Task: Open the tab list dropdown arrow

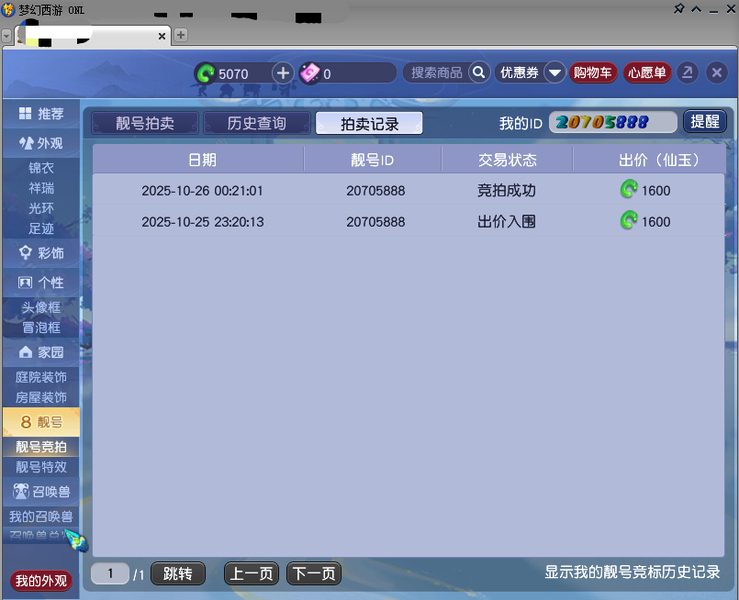Action: coord(7,36)
